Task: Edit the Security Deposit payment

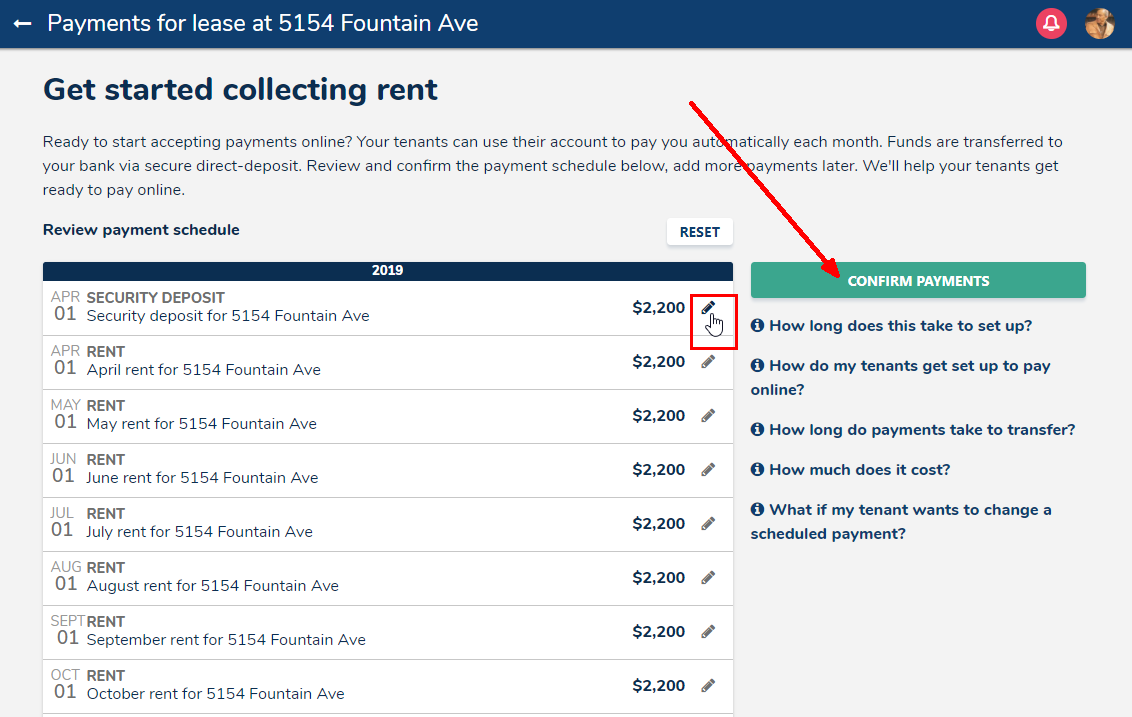Action: pyautogui.click(x=708, y=308)
